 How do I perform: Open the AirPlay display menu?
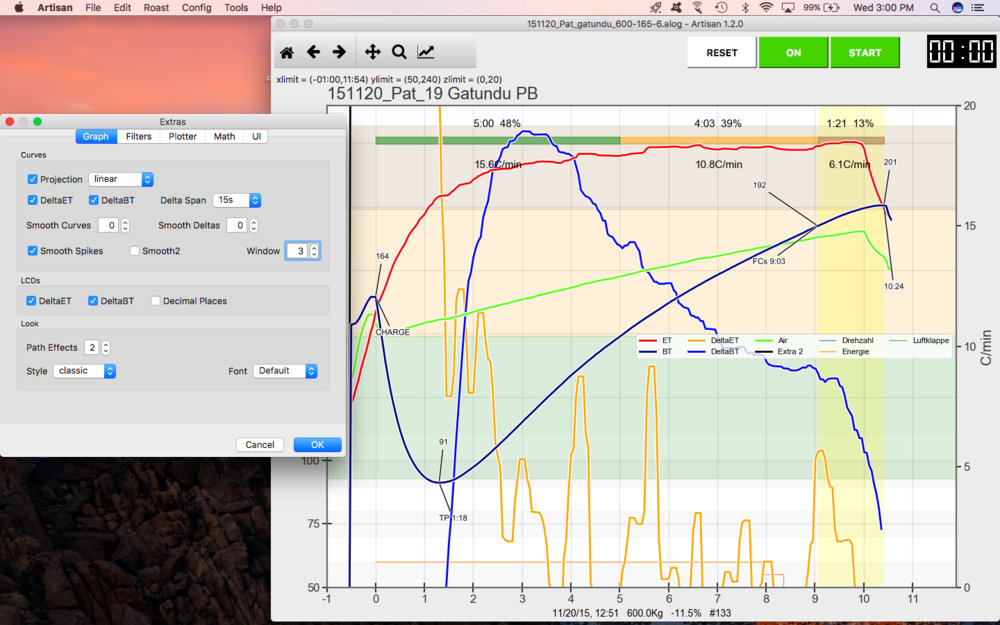(x=788, y=8)
